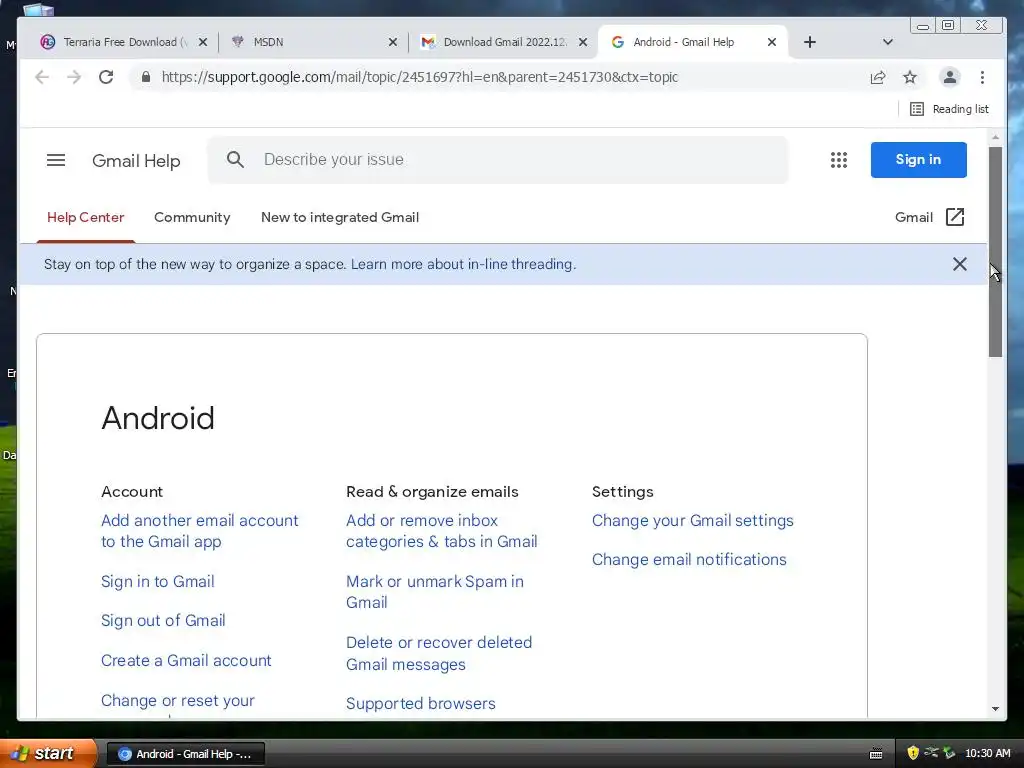
Task: Open the Reading list
Action: tap(950, 109)
